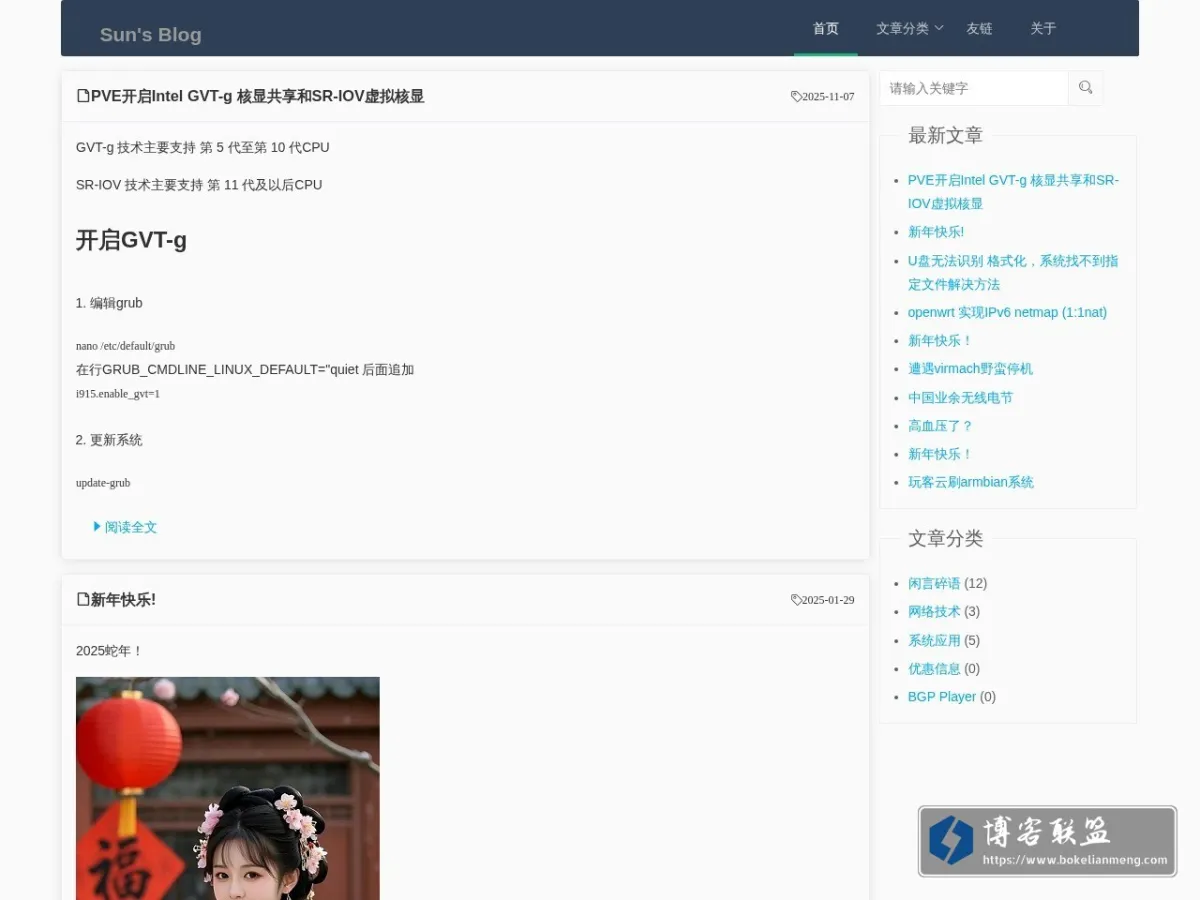Screen dimensions: 1200x900
Task: Click the tag icon next to 2025-11-07
Action: tap(796, 97)
